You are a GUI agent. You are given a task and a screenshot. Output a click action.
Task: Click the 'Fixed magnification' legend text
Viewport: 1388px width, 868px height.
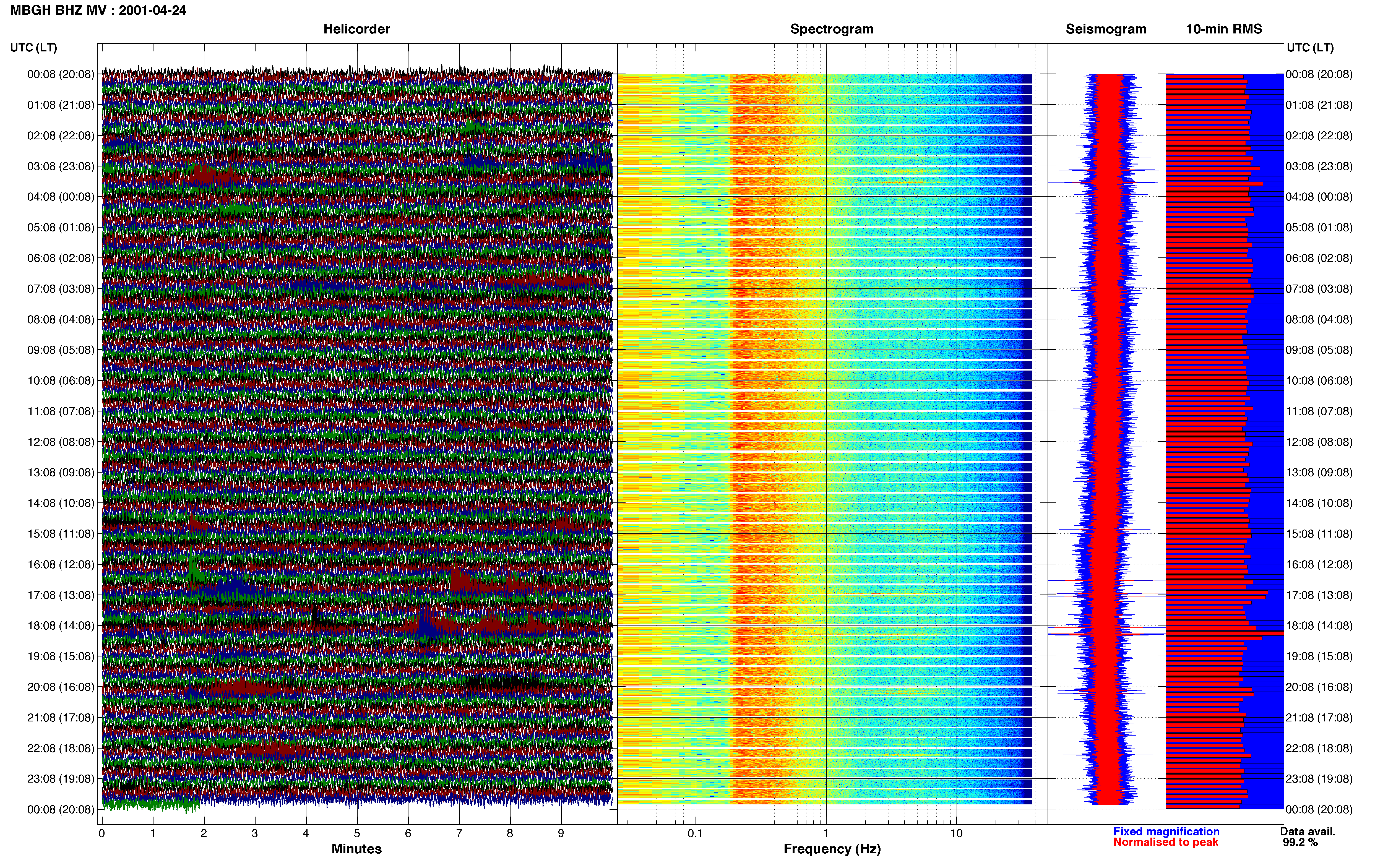click(1166, 831)
